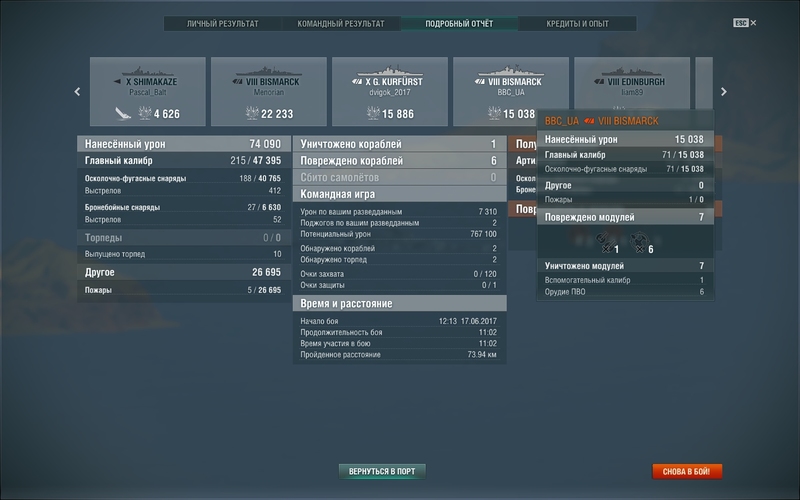Click Урон по вашим разведданным row
The width and height of the screenshot is (800, 500).
[x=399, y=211]
